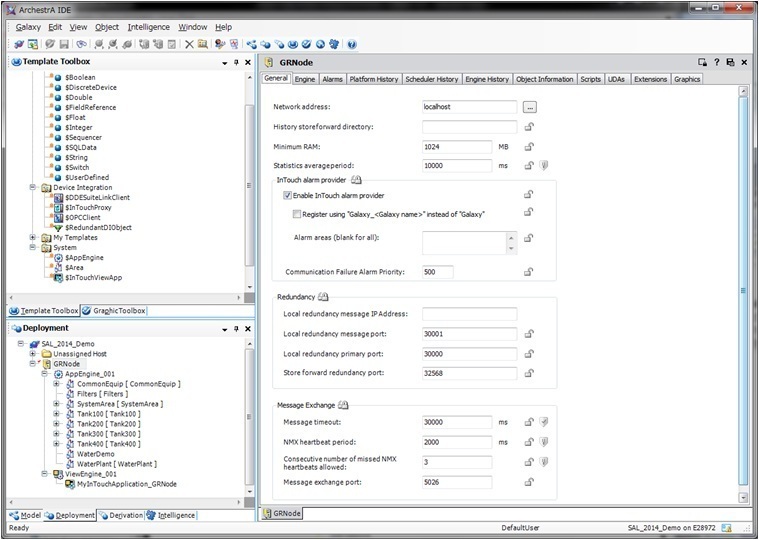The width and height of the screenshot is (759, 540).
Task: Click lock icon beside Message exchange port
Action: [528, 481]
